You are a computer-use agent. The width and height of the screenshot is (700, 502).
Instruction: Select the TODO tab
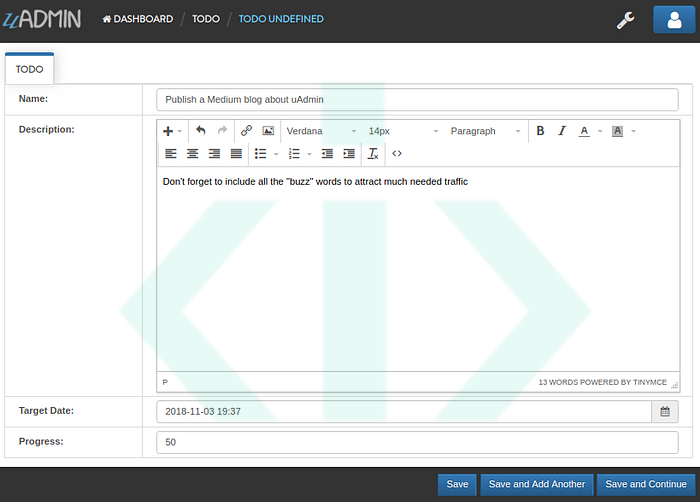click(x=29, y=70)
